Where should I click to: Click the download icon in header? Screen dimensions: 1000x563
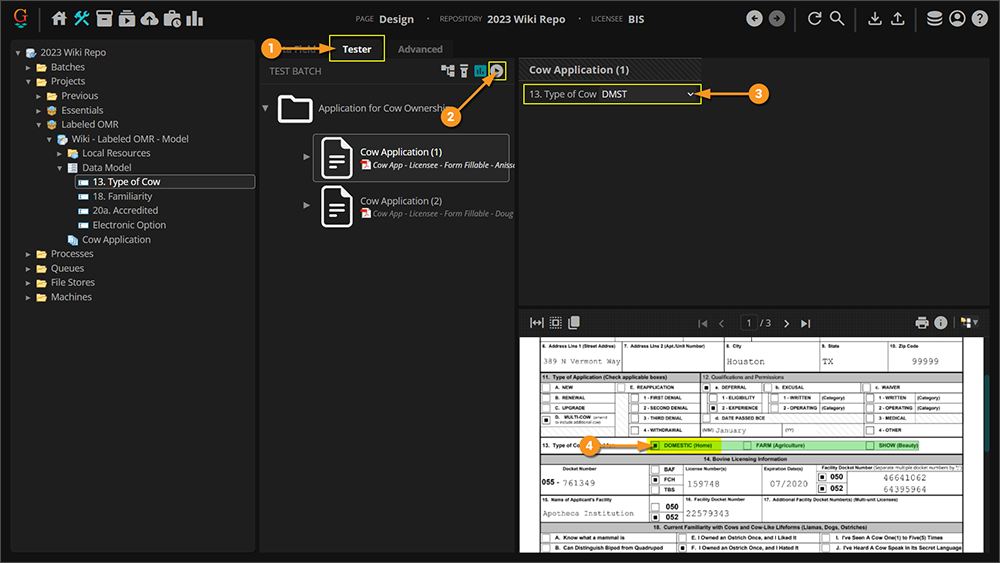(875, 18)
